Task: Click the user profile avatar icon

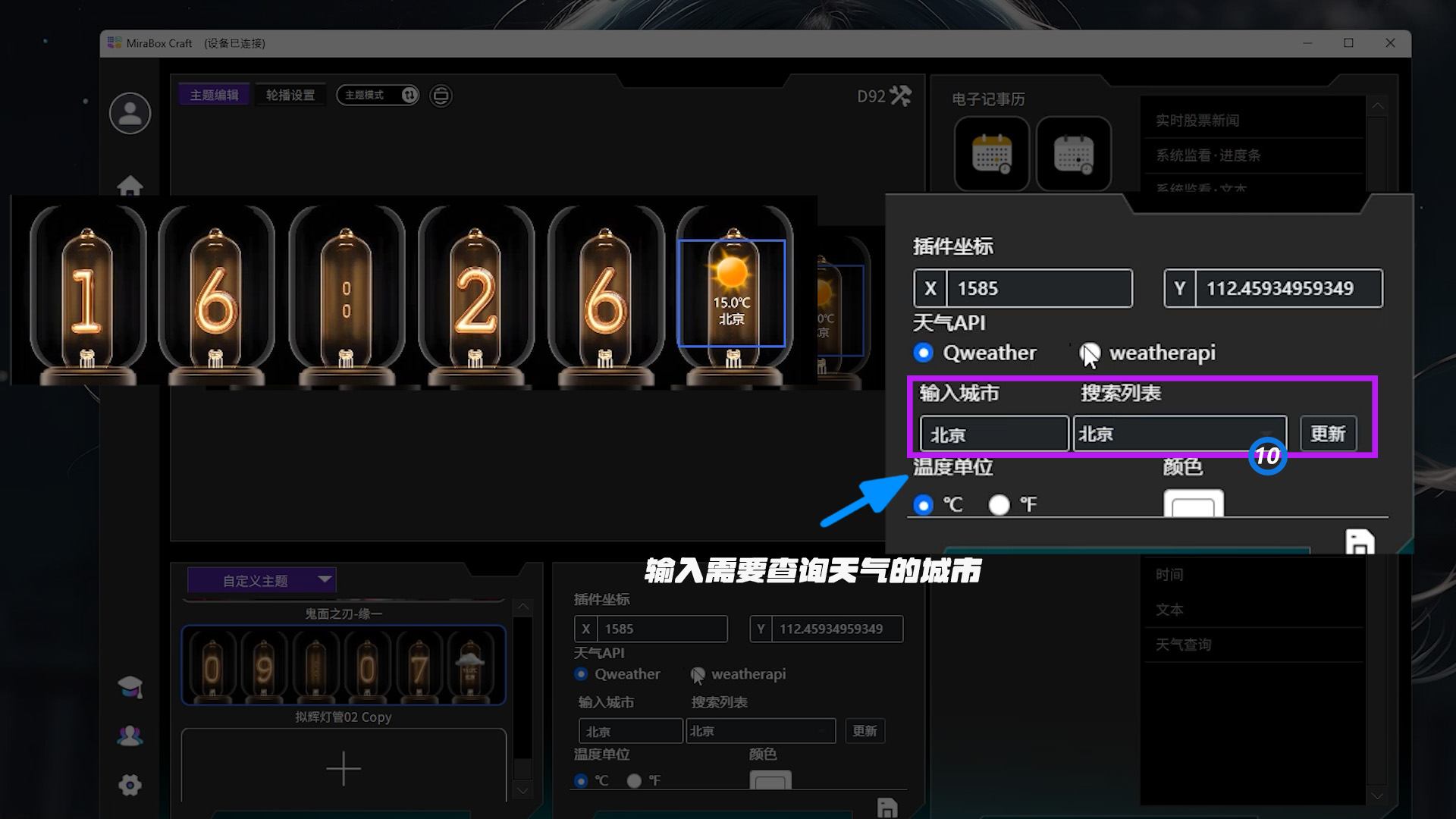Action: [x=130, y=114]
